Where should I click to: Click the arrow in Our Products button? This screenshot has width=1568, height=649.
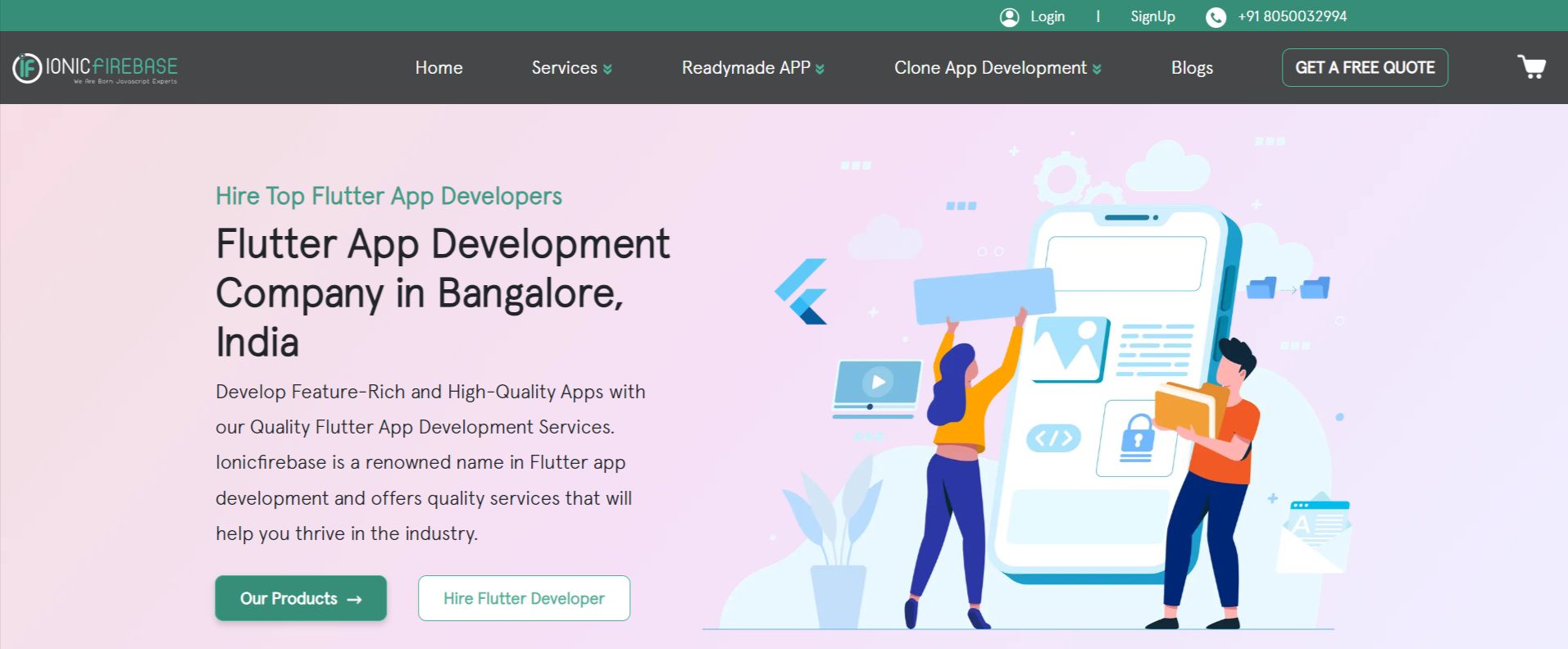pos(354,600)
